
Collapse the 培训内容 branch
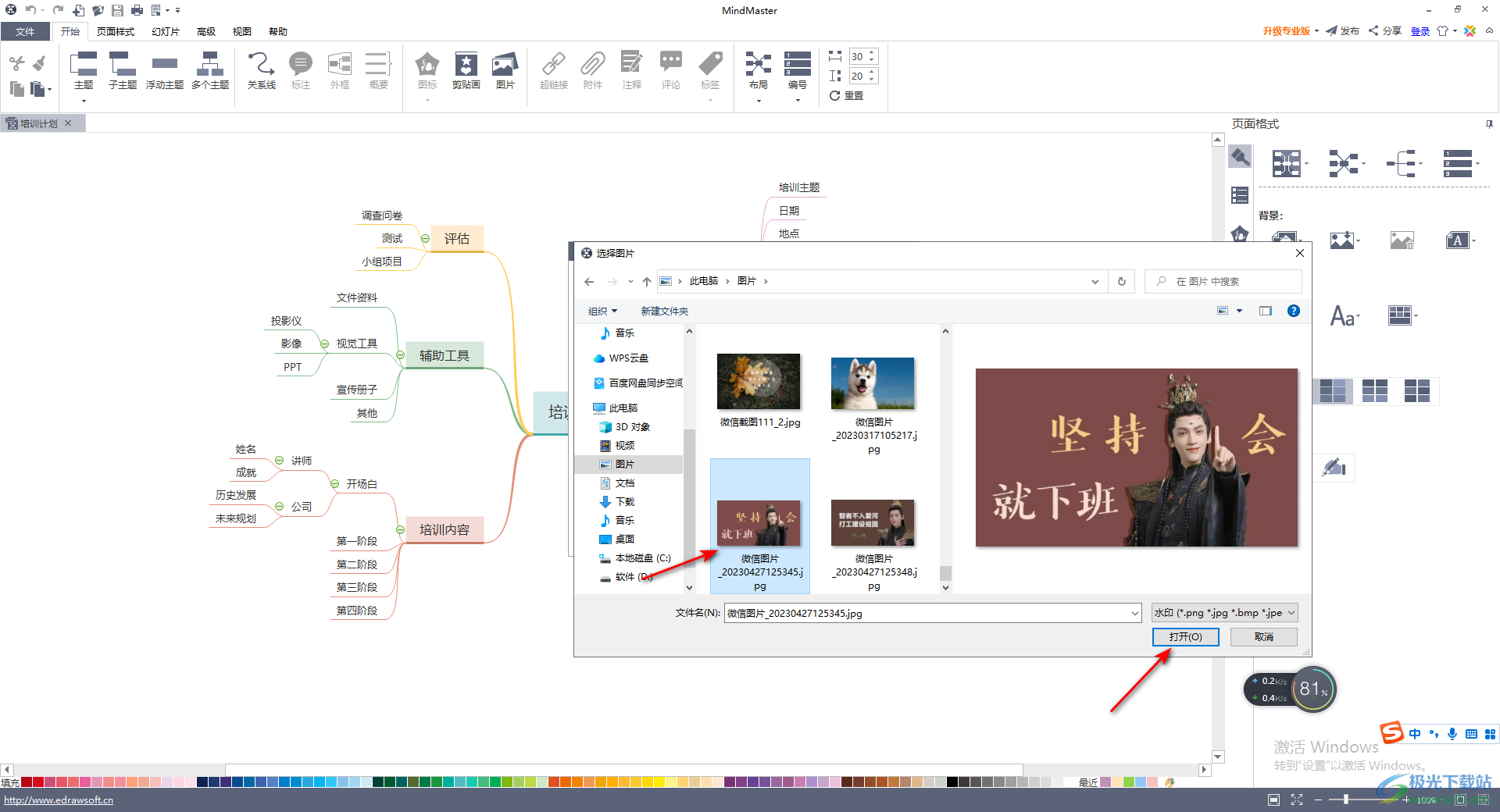pos(400,529)
